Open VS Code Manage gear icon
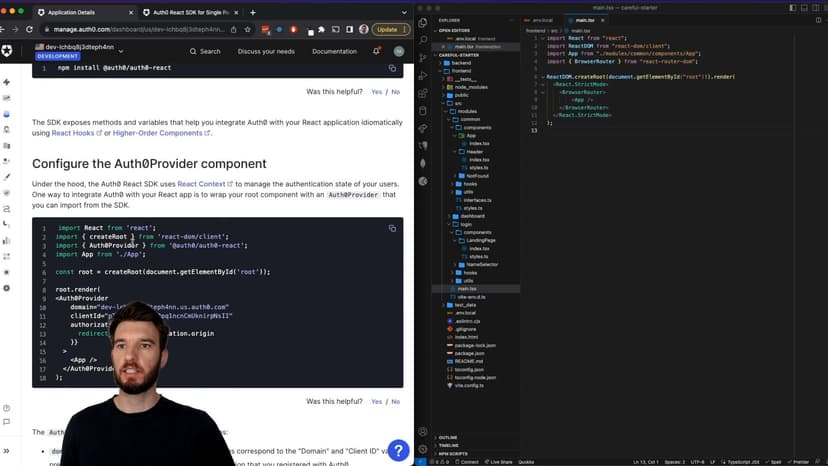828x466 pixels. [423, 448]
